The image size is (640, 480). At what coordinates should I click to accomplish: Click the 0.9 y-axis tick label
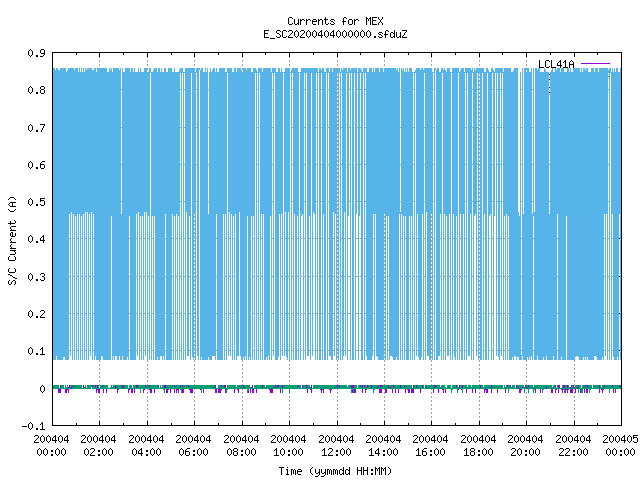[x=36, y=53]
